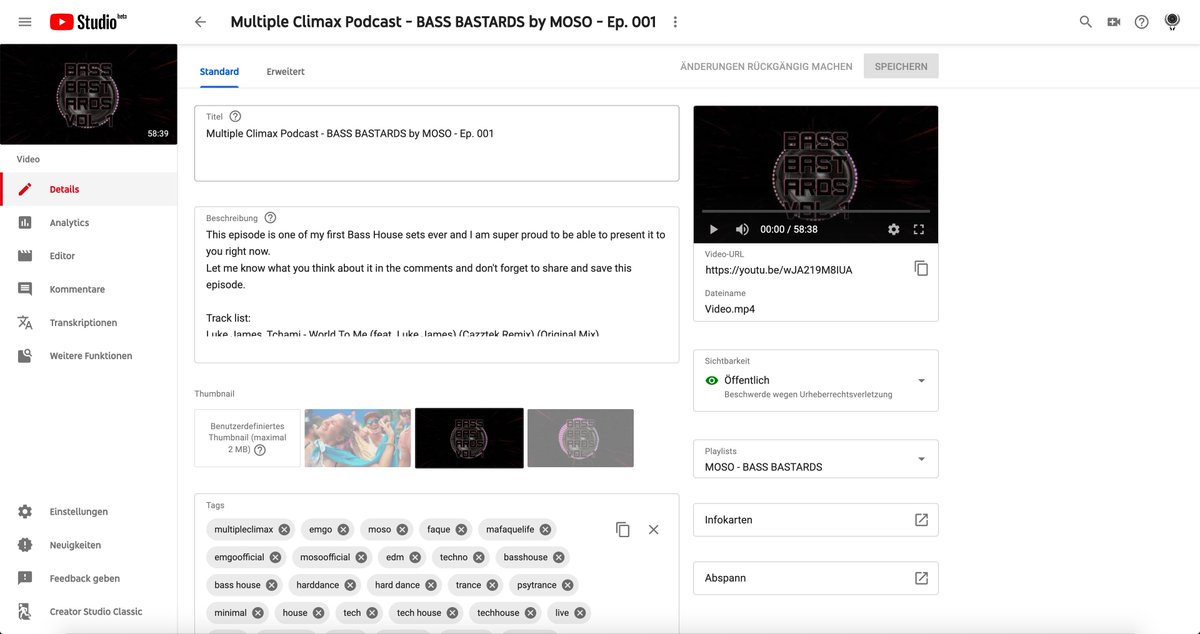Image resolution: width=1200 pixels, height=634 pixels.
Task: Remove the moso tag
Action: [402, 529]
